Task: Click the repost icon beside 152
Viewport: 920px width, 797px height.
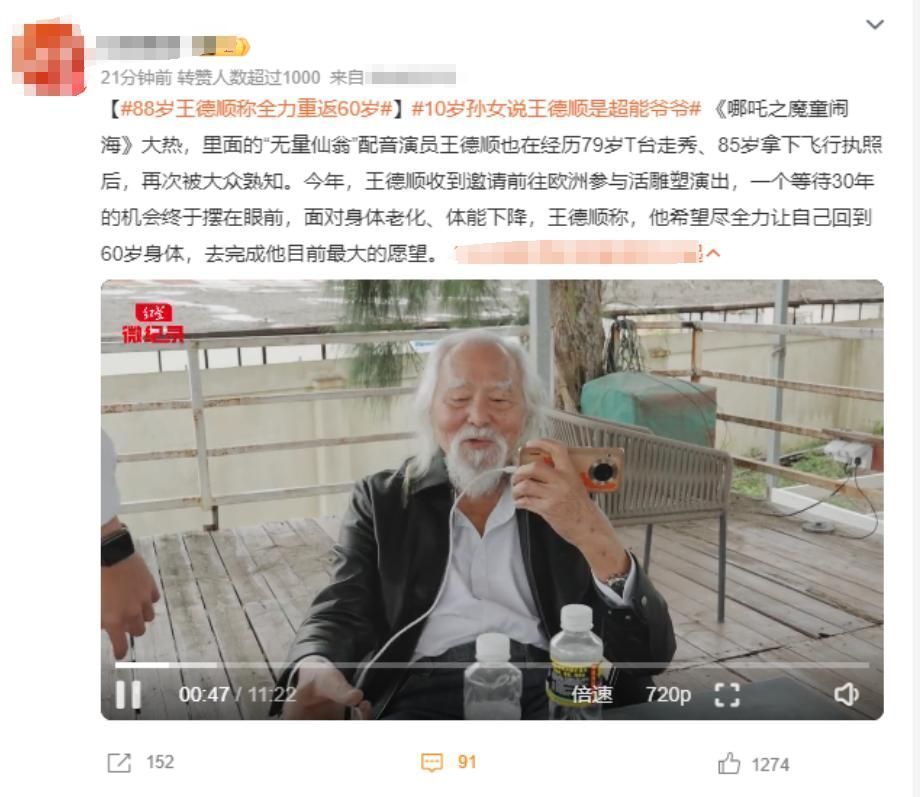Action: pos(120,762)
